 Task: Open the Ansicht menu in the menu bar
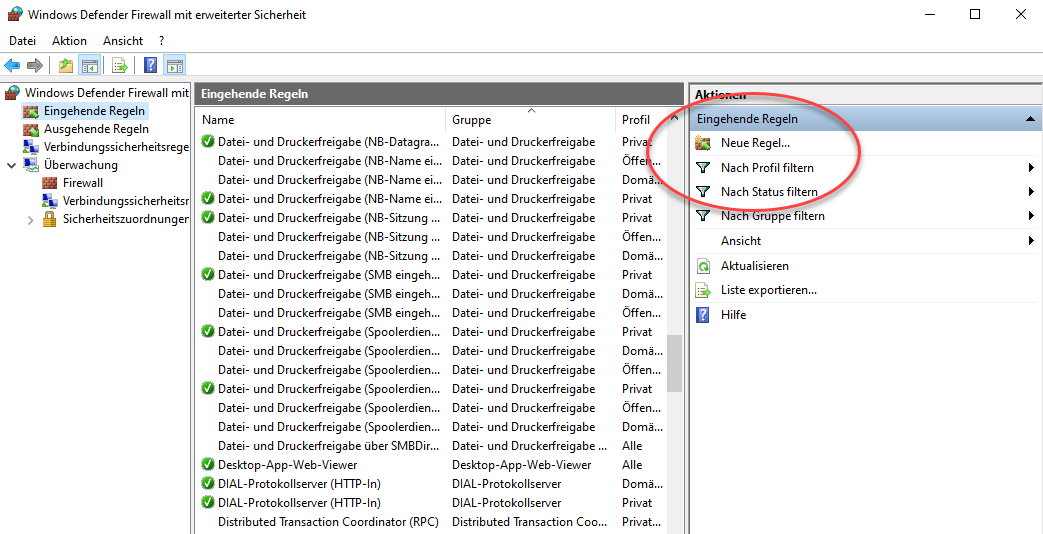point(122,41)
